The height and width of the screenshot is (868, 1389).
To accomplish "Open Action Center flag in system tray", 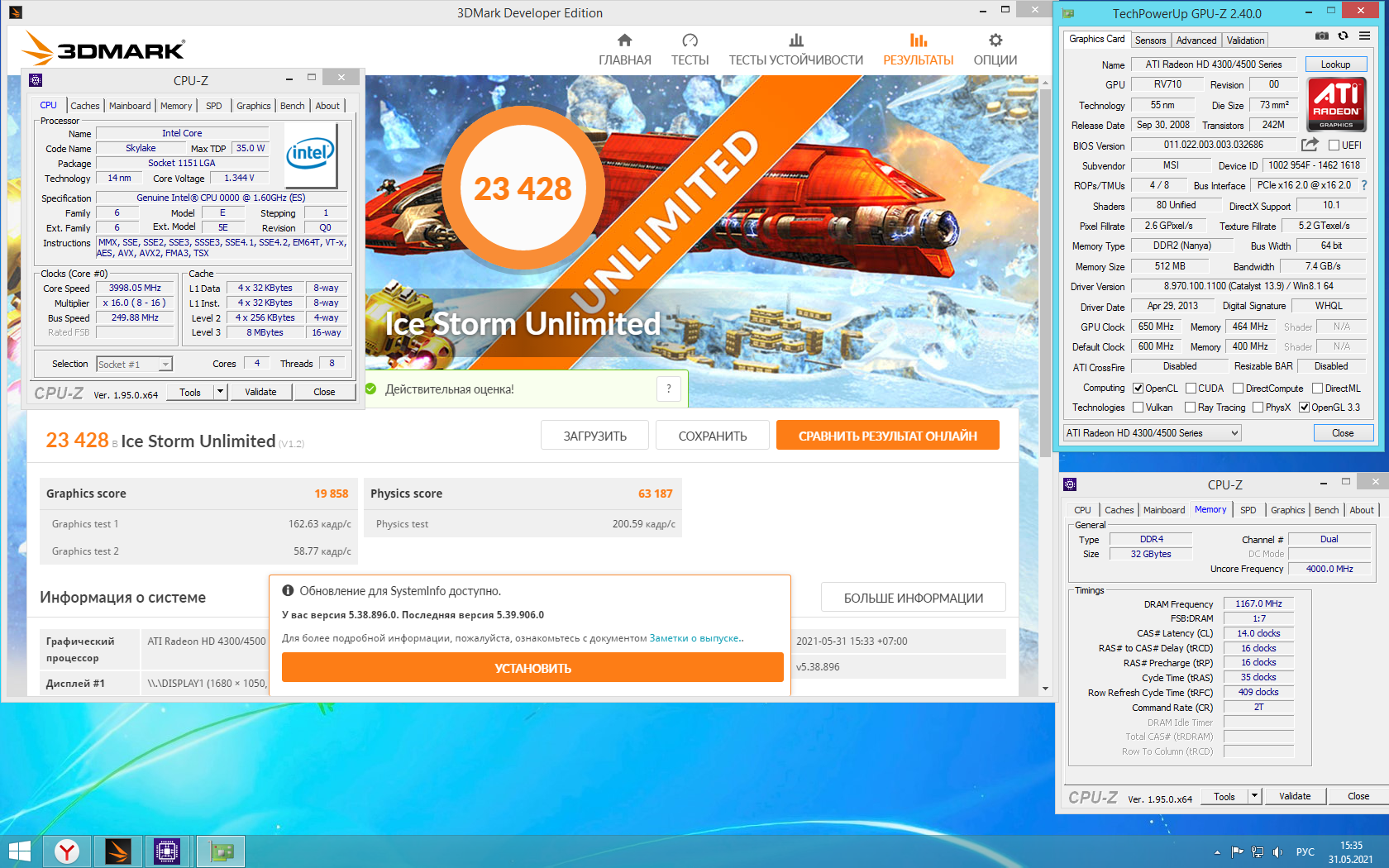I will pyautogui.click(x=1237, y=851).
